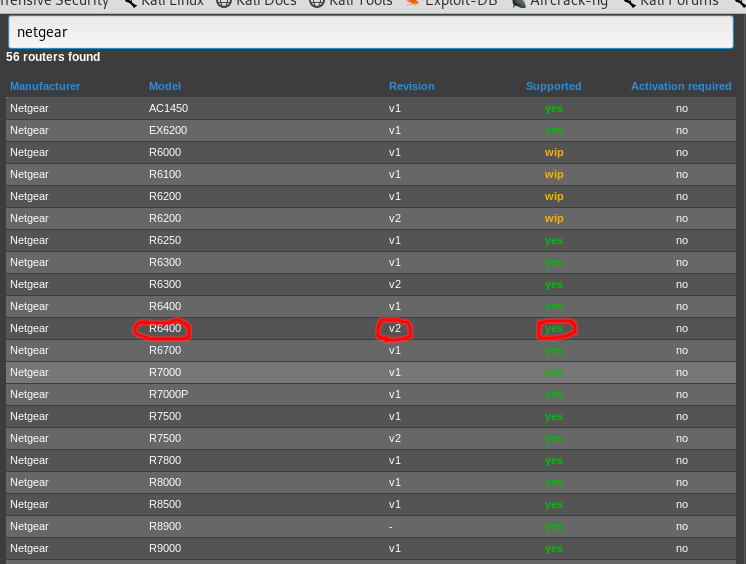This screenshot has height=564, width=746.
Task: Click supported yes for R6400 v2
Action: point(554,328)
